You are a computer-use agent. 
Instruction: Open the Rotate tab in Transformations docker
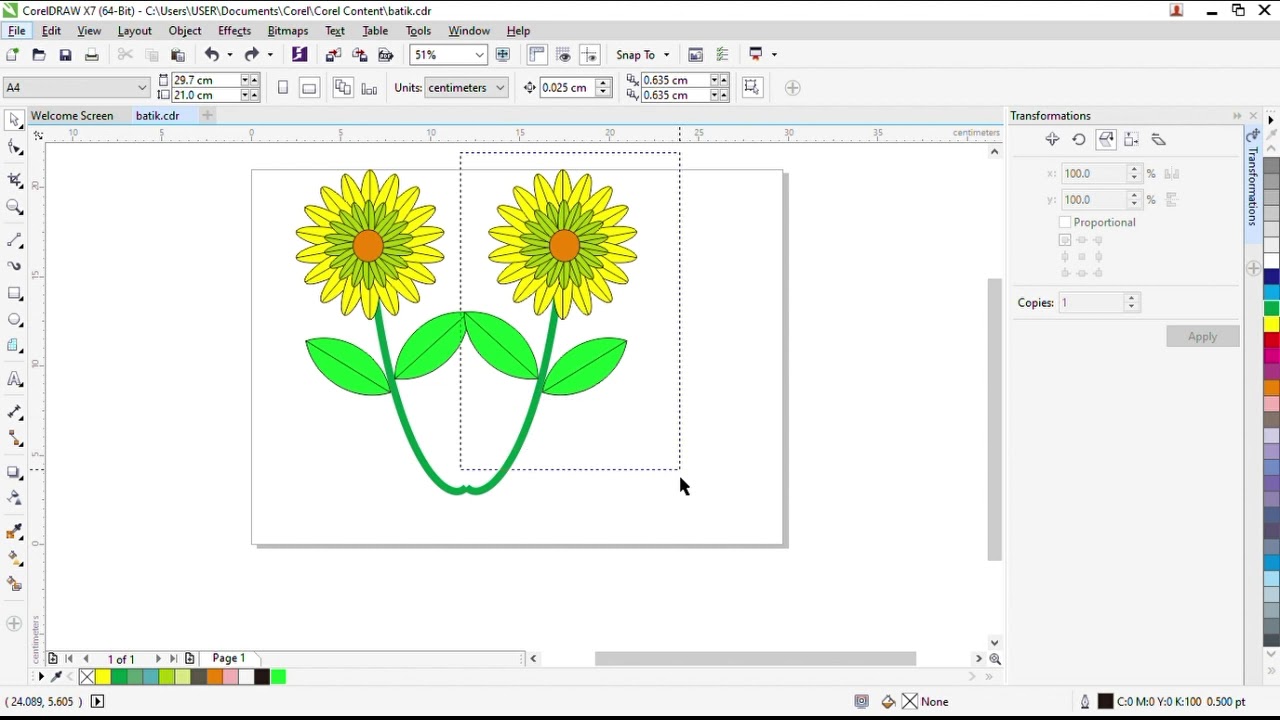[1079, 140]
